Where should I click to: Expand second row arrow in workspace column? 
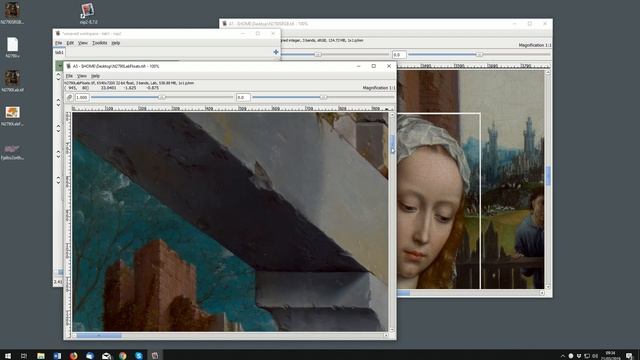58,102
